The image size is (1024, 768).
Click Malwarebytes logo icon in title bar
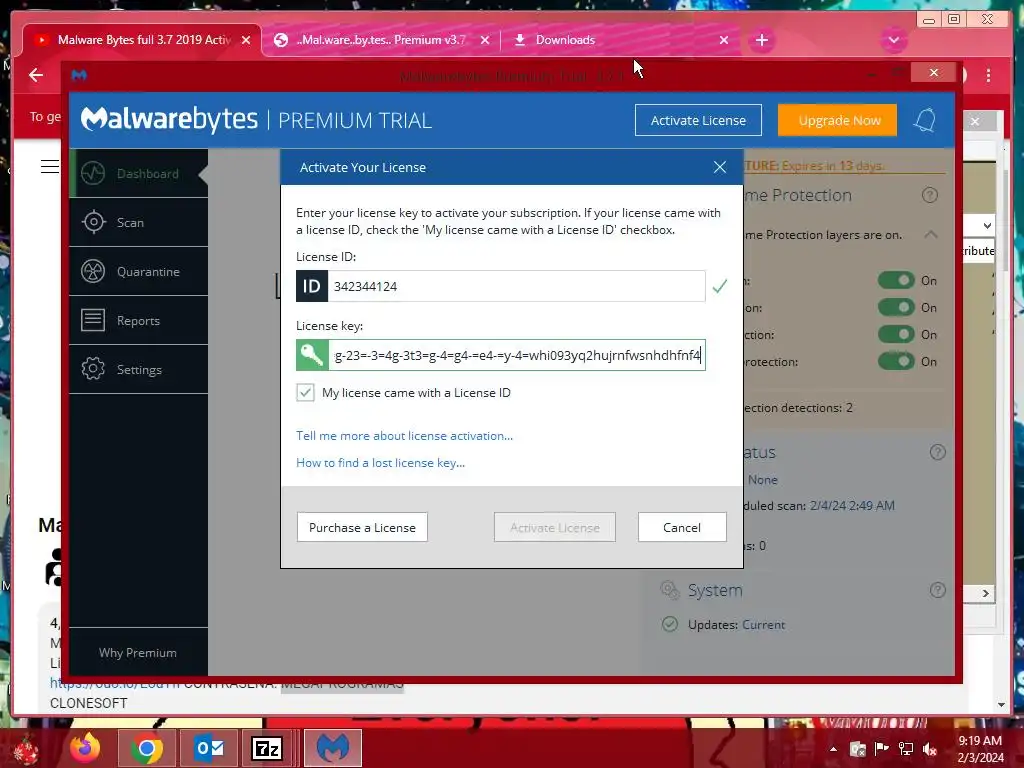coord(79,75)
